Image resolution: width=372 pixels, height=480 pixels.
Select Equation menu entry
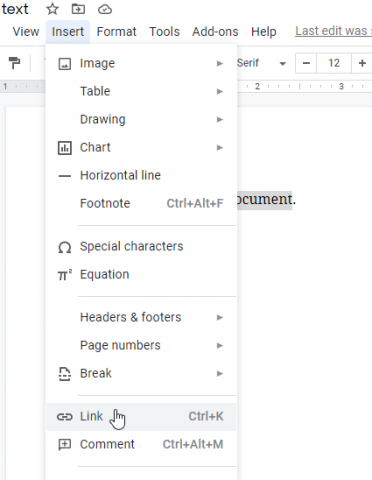click(x=141, y=275)
